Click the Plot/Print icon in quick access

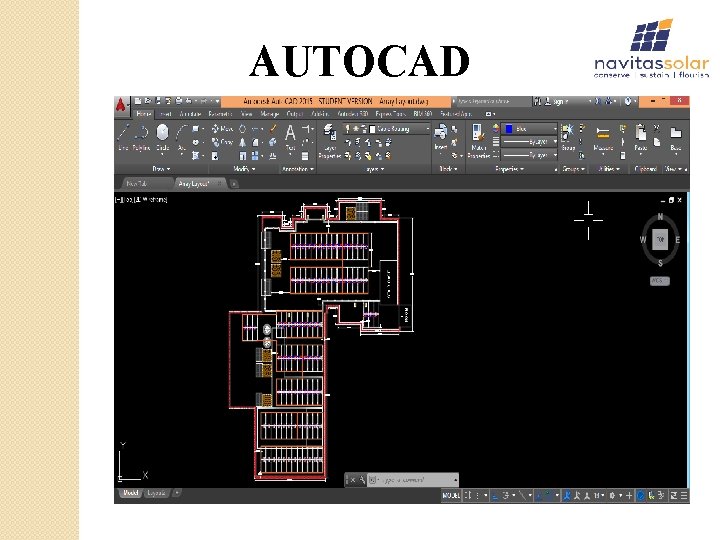pos(179,101)
